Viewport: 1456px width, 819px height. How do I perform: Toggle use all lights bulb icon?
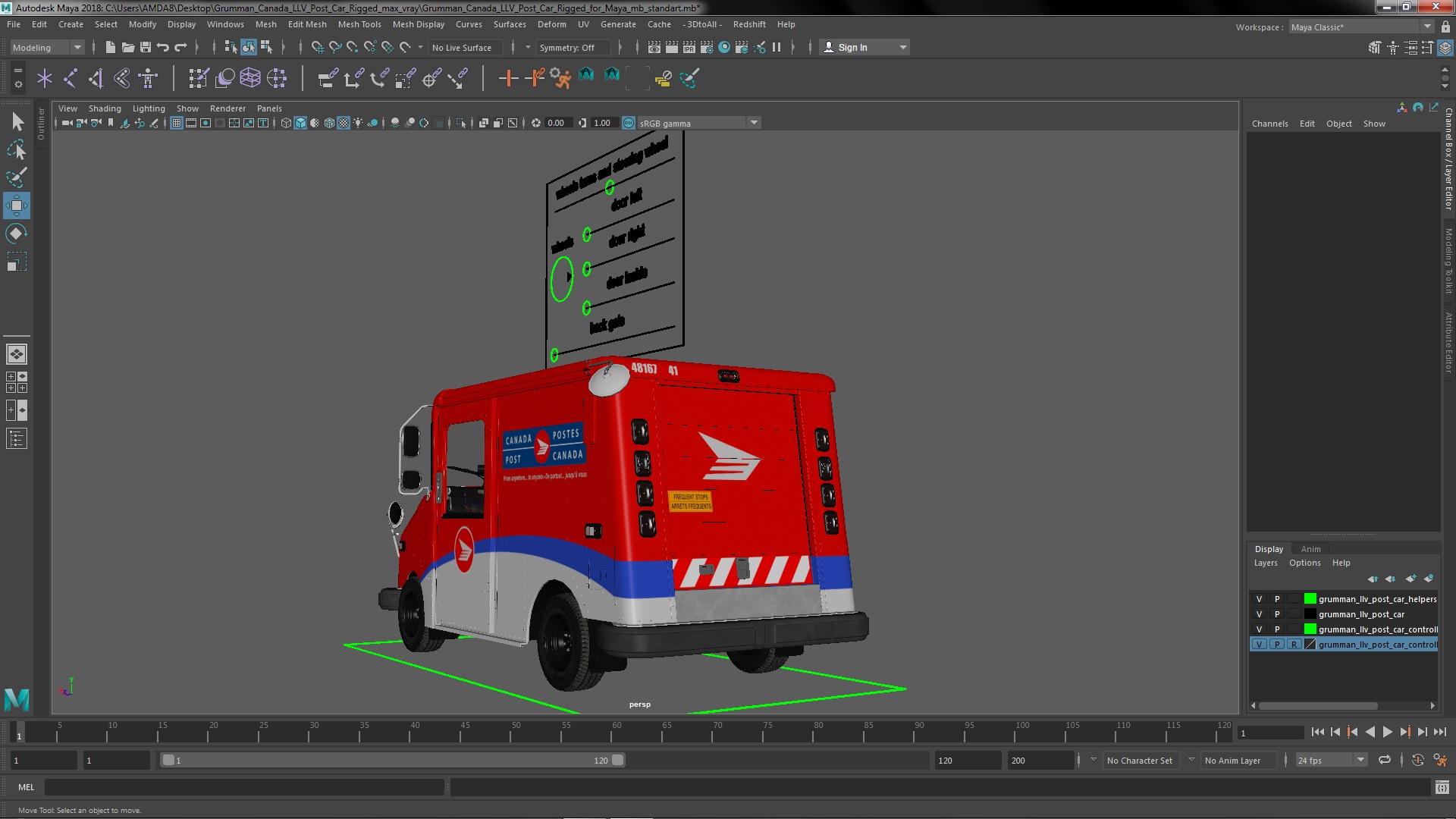click(358, 123)
